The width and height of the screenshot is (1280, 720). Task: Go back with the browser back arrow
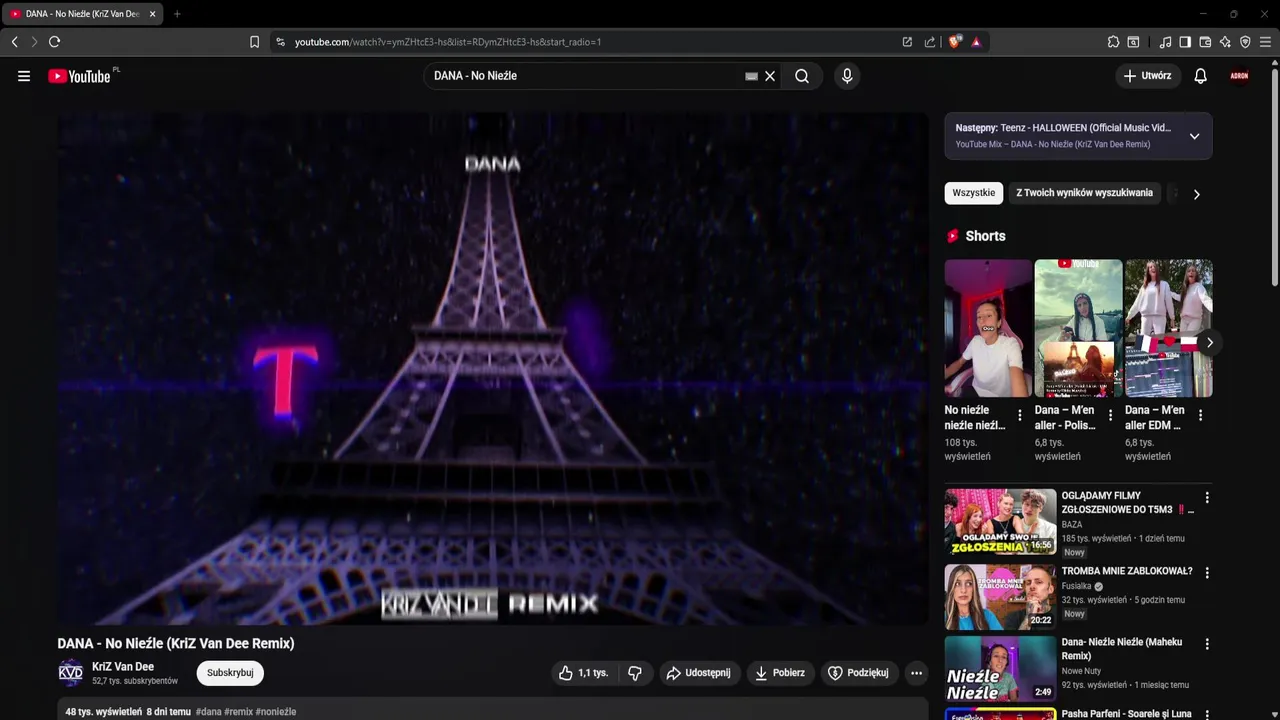14,42
